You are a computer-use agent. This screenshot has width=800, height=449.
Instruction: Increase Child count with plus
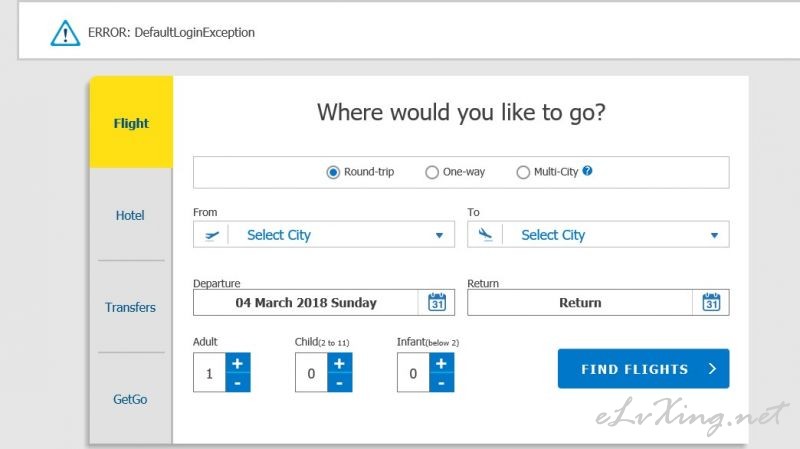click(339, 363)
